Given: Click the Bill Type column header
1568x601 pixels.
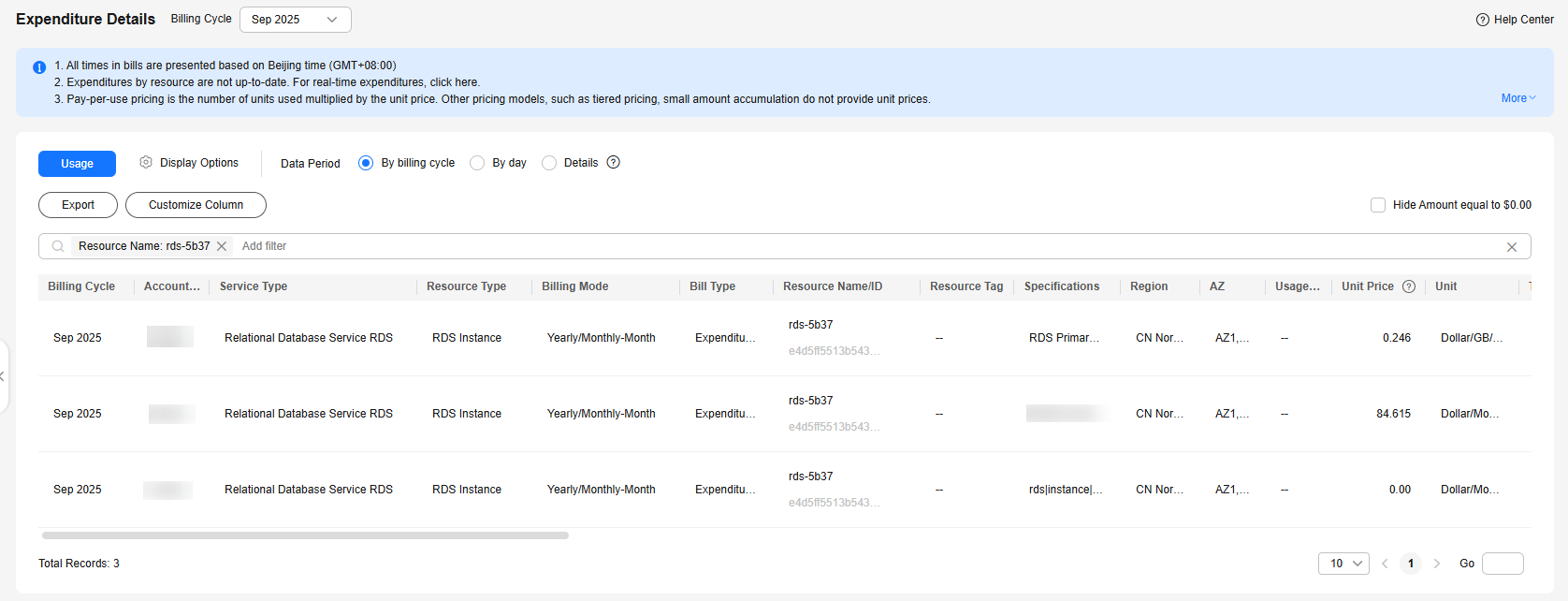Looking at the screenshot, I should coord(712,286).
